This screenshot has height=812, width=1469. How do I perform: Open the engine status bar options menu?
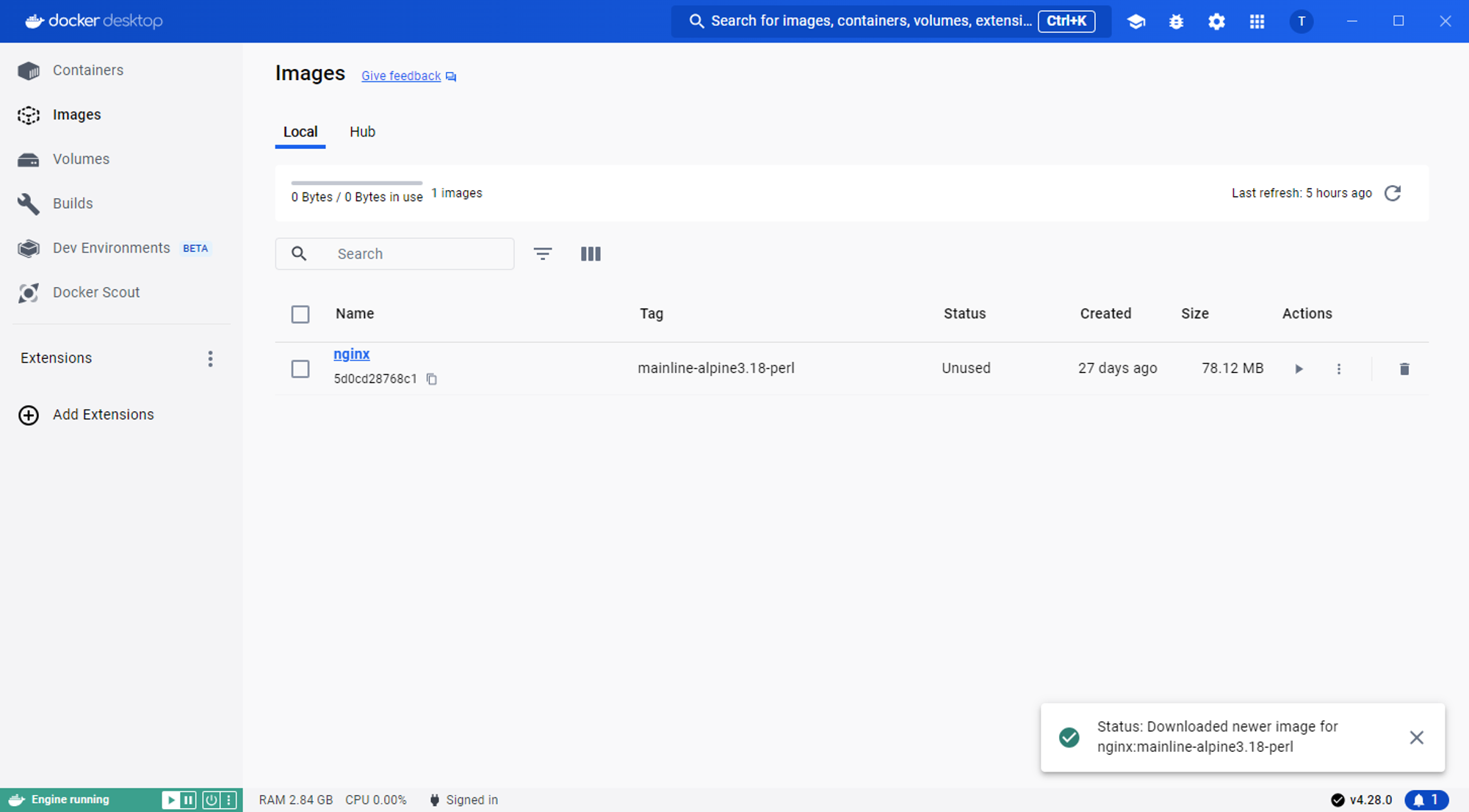pos(229,800)
